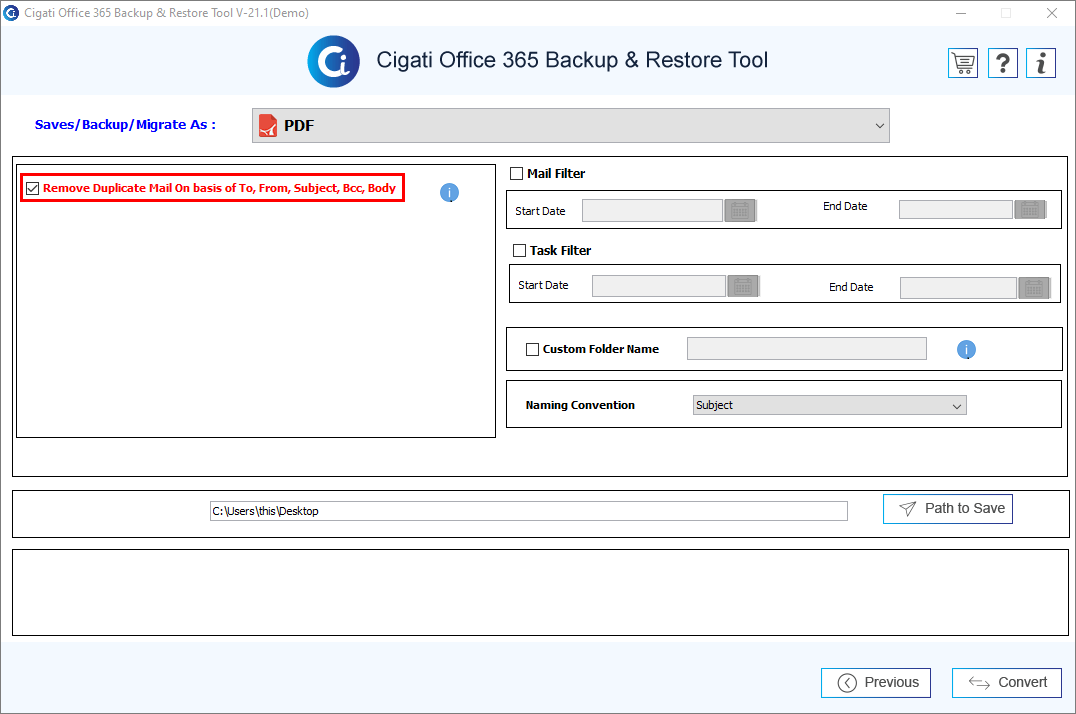Open the shopping cart purchase icon

[x=963, y=63]
